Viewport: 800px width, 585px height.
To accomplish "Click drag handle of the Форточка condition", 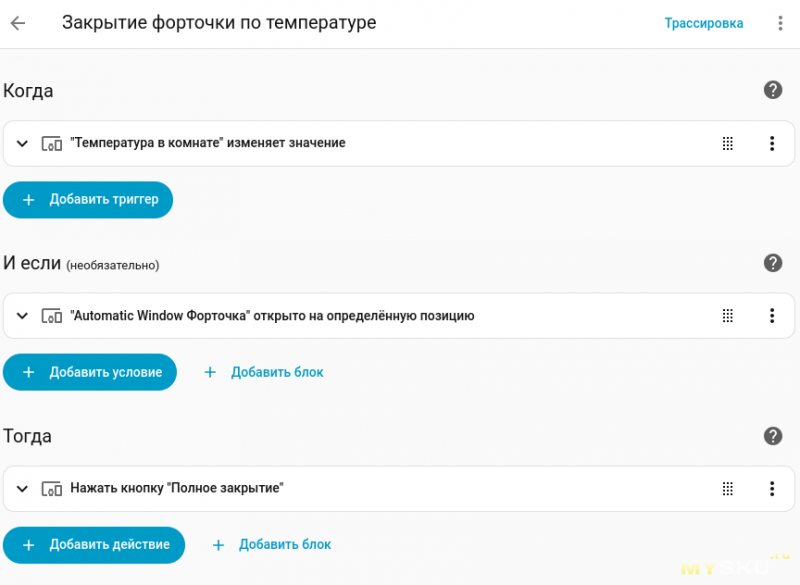I will [728, 316].
